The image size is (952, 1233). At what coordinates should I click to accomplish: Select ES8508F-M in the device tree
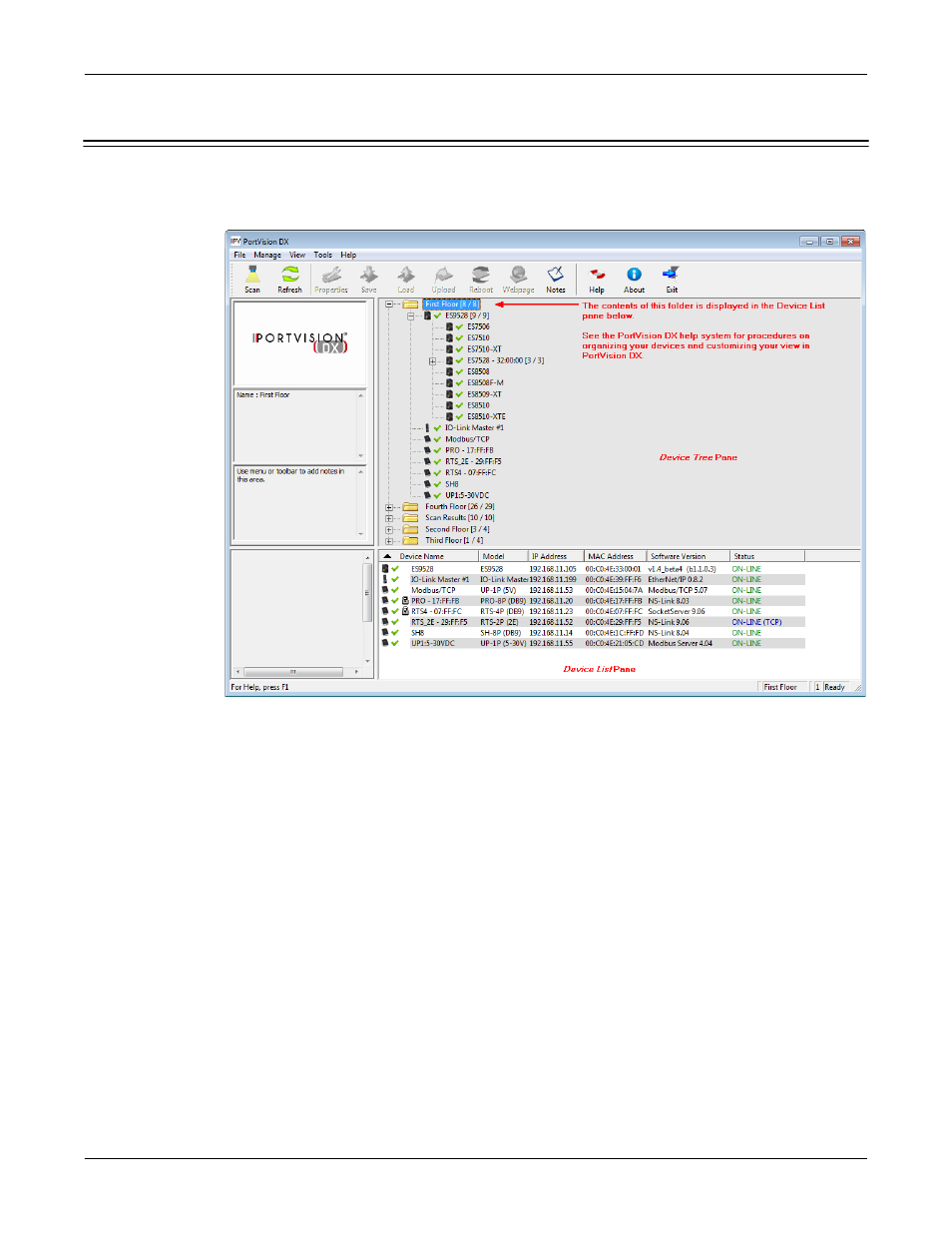point(485,382)
